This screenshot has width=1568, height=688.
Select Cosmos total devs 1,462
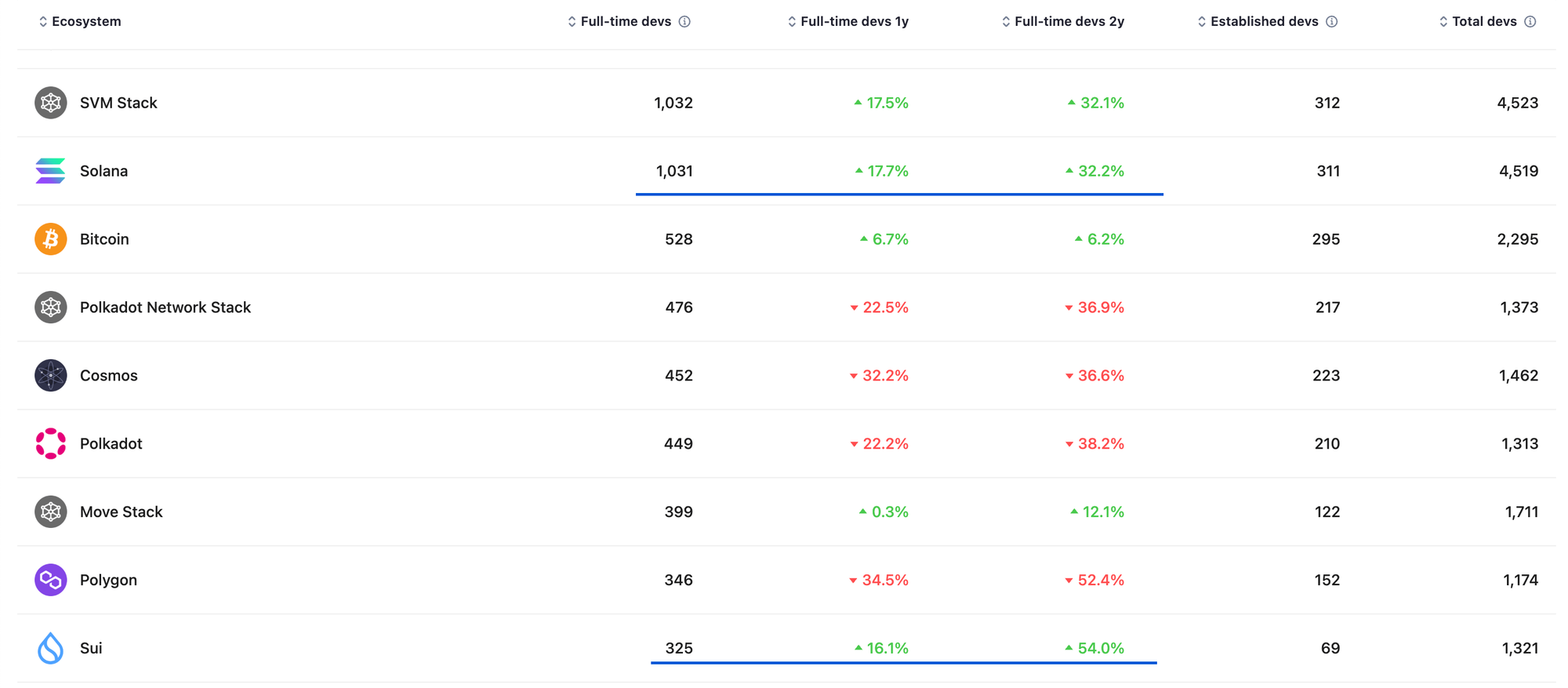[x=1519, y=376]
